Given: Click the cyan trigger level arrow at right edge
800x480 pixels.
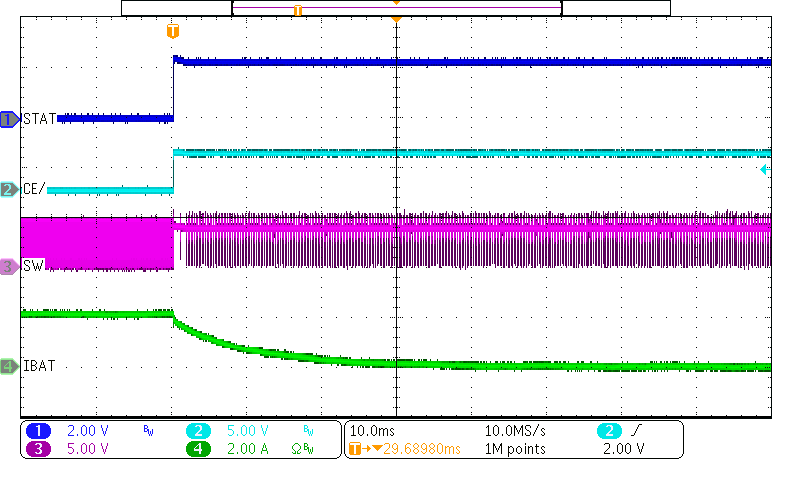Looking at the screenshot, I should (x=765, y=171).
